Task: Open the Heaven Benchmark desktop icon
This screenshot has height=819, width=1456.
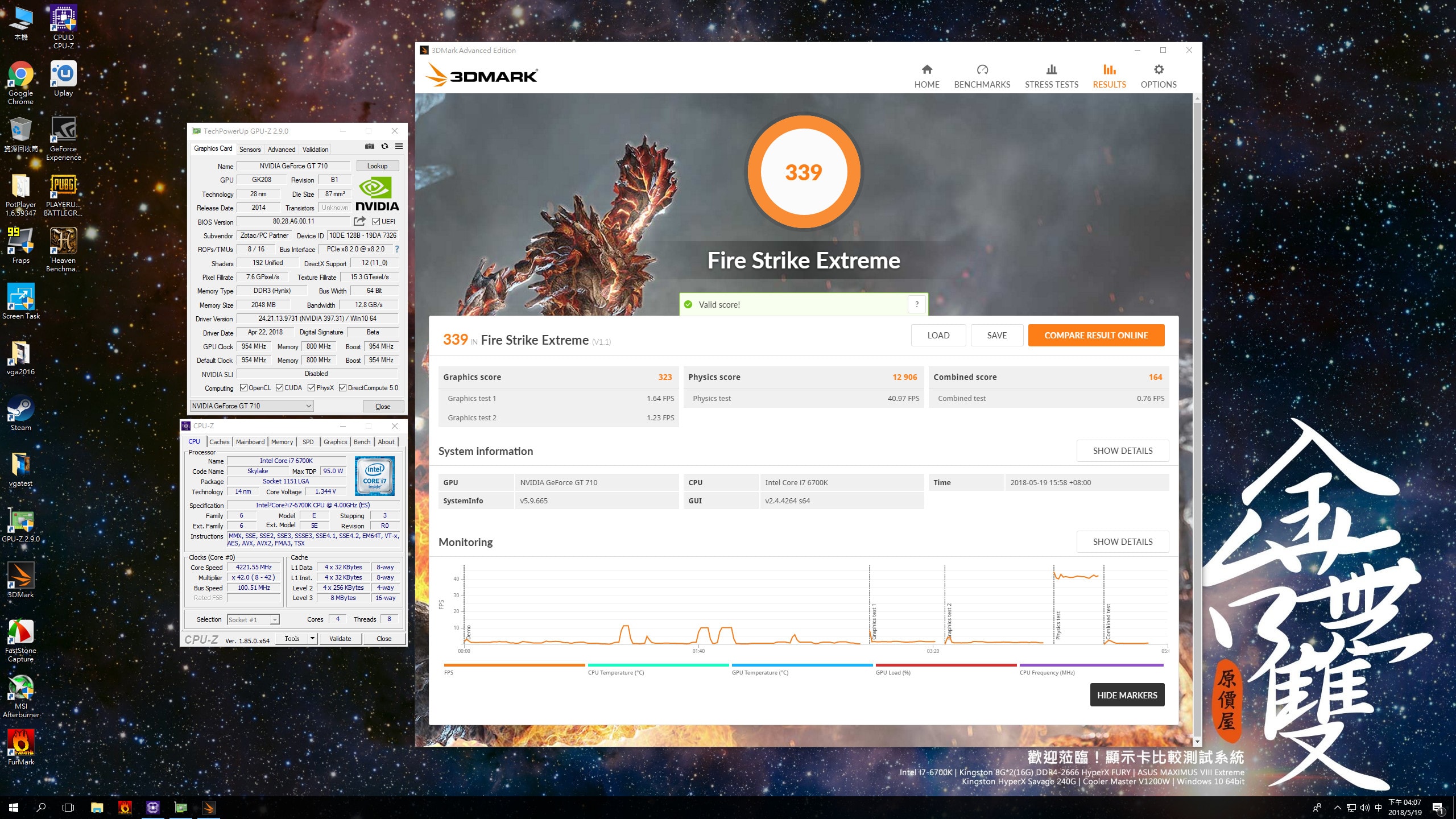Action: click(x=64, y=250)
